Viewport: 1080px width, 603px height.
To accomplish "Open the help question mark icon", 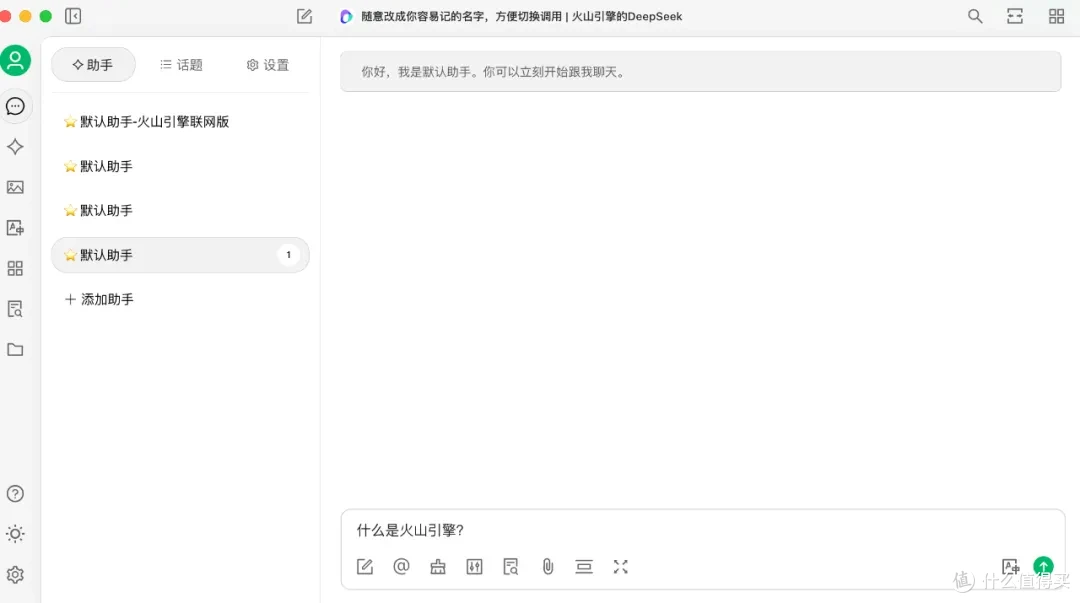I will pyautogui.click(x=15, y=493).
